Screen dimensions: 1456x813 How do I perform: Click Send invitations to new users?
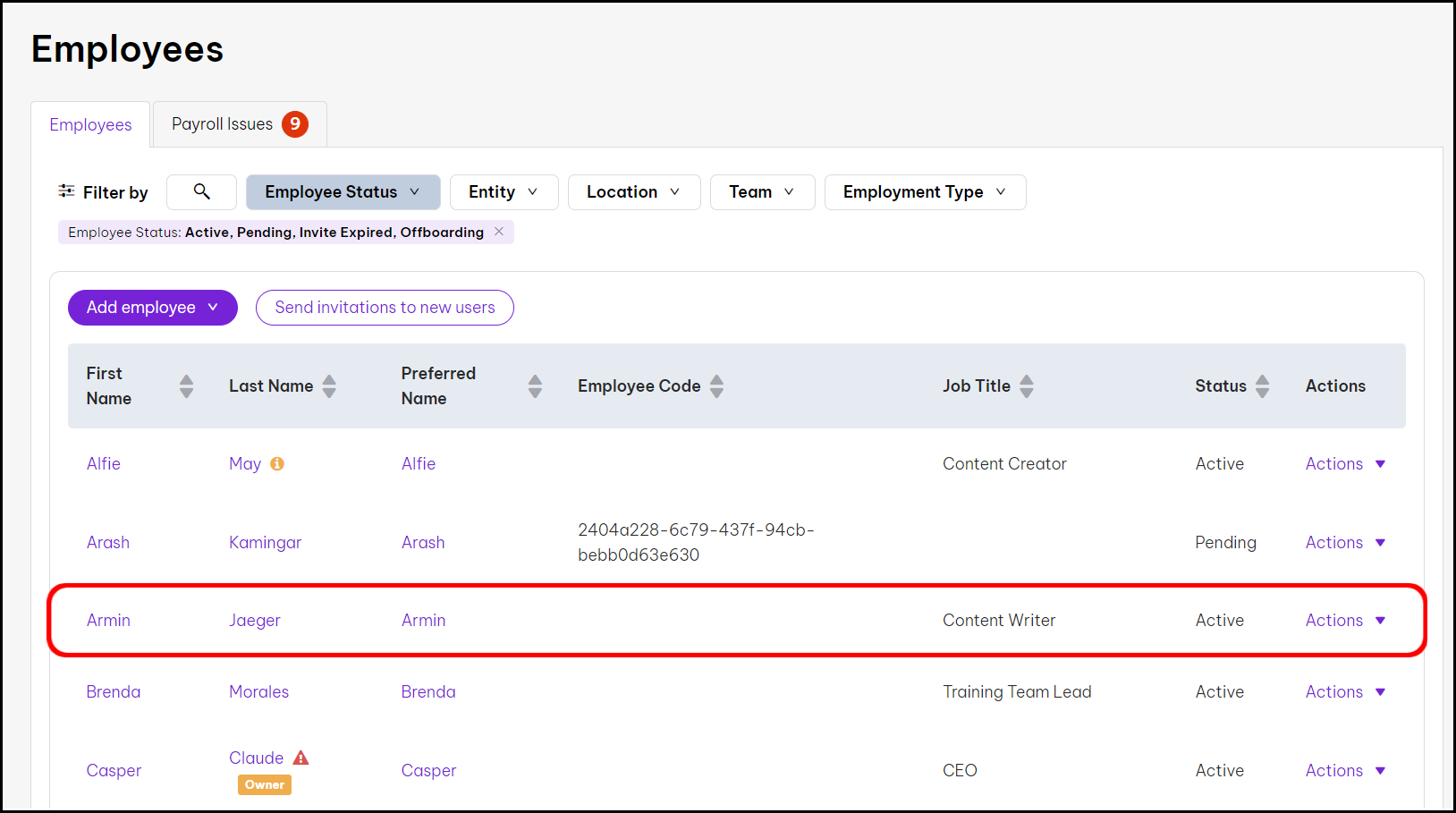point(385,308)
